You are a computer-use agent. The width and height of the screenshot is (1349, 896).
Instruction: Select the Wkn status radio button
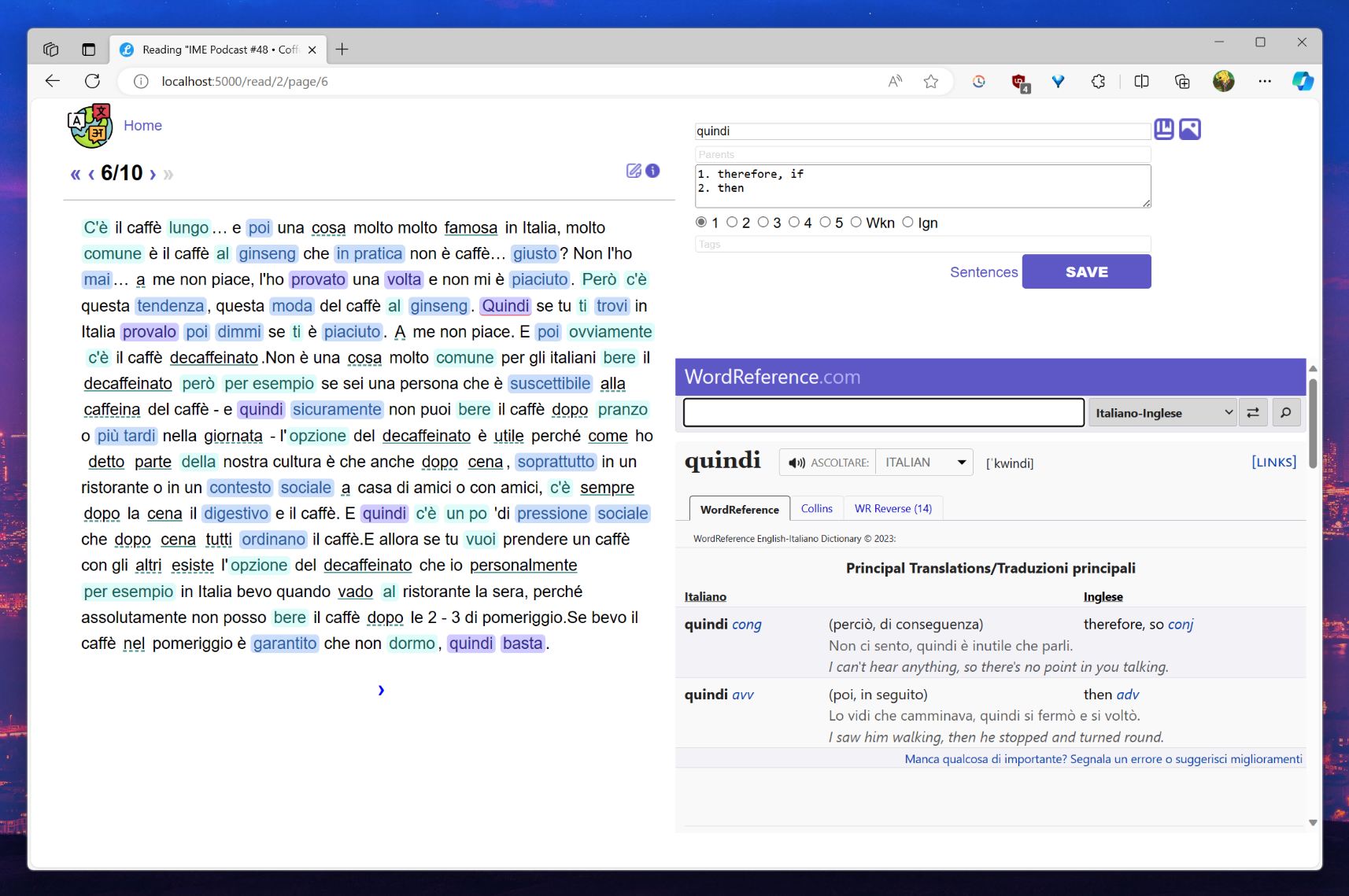pyautogui.click(x=856, y=223)
